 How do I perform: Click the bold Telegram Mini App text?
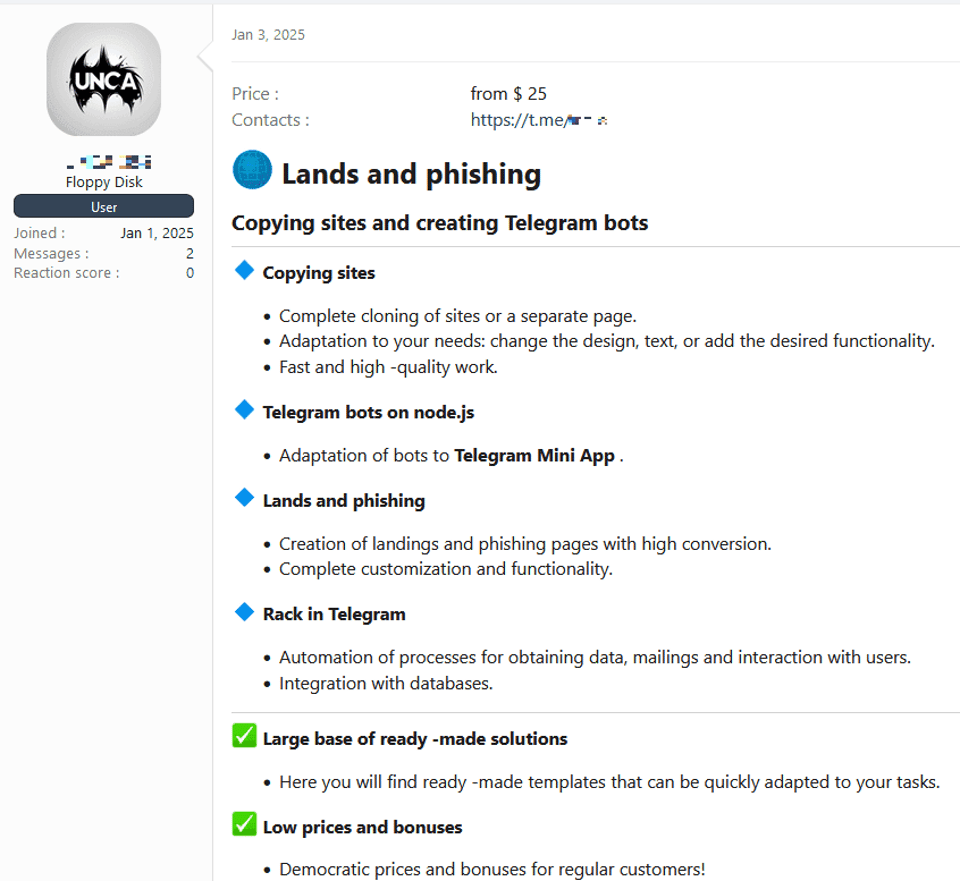pos(534,456)
